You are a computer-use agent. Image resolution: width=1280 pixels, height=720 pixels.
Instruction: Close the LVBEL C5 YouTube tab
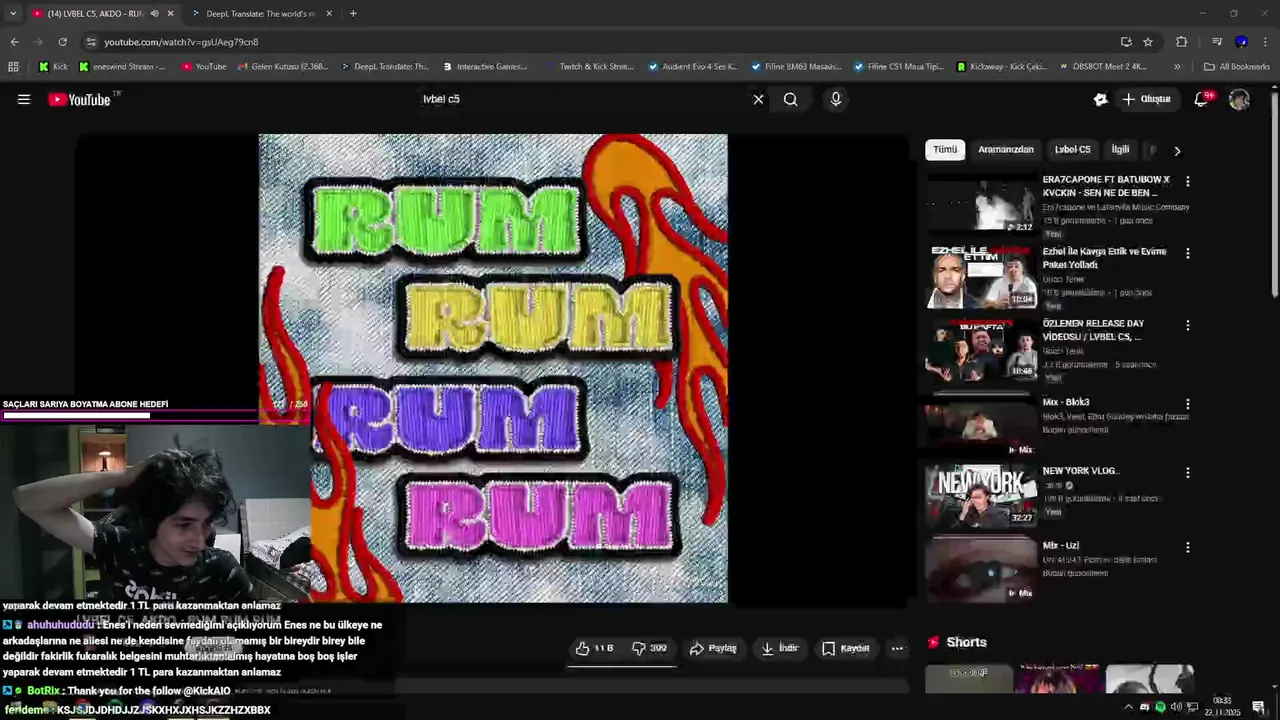coord(170,13)
